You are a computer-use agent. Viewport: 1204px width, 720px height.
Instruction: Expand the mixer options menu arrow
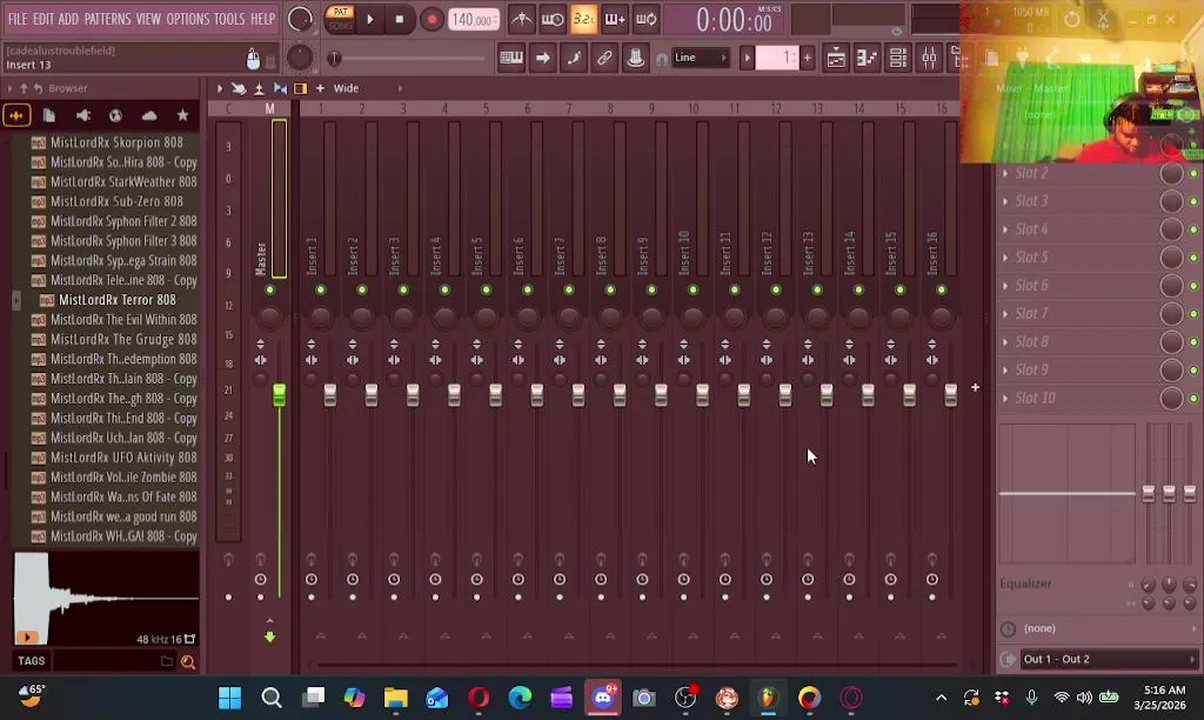click(220, 88)
